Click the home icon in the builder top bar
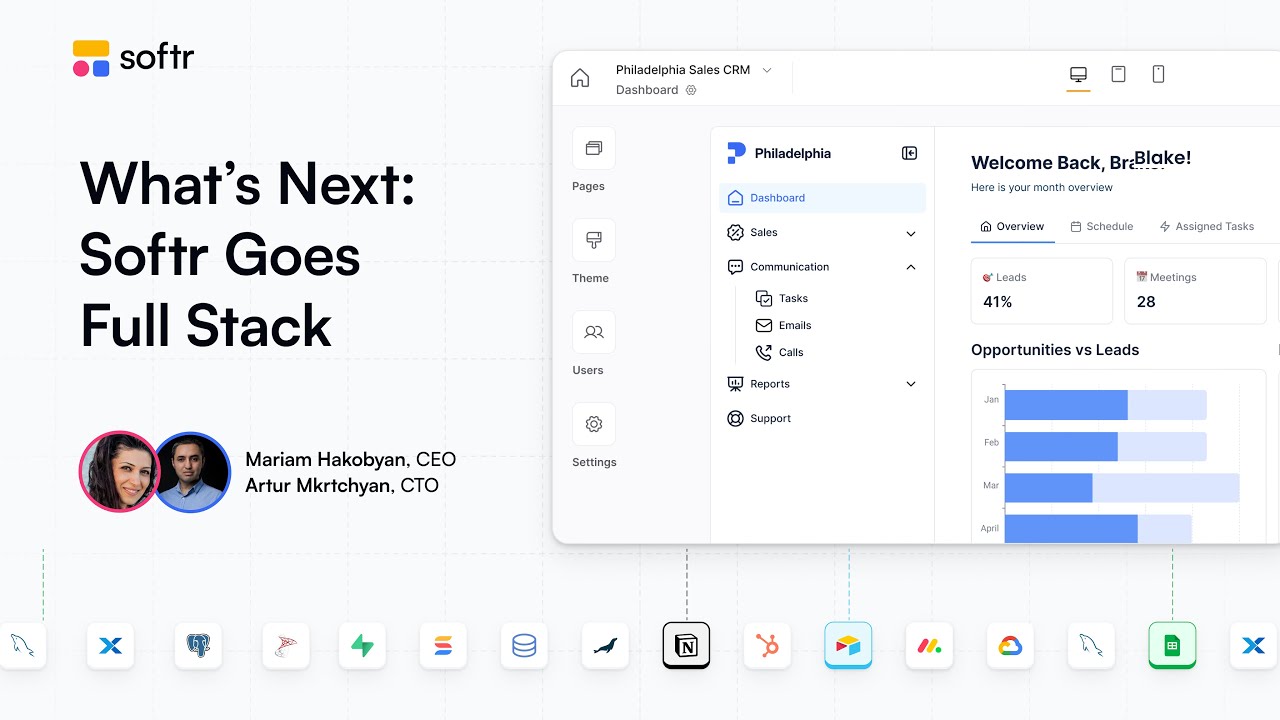1280x720 pixels. 580,78
